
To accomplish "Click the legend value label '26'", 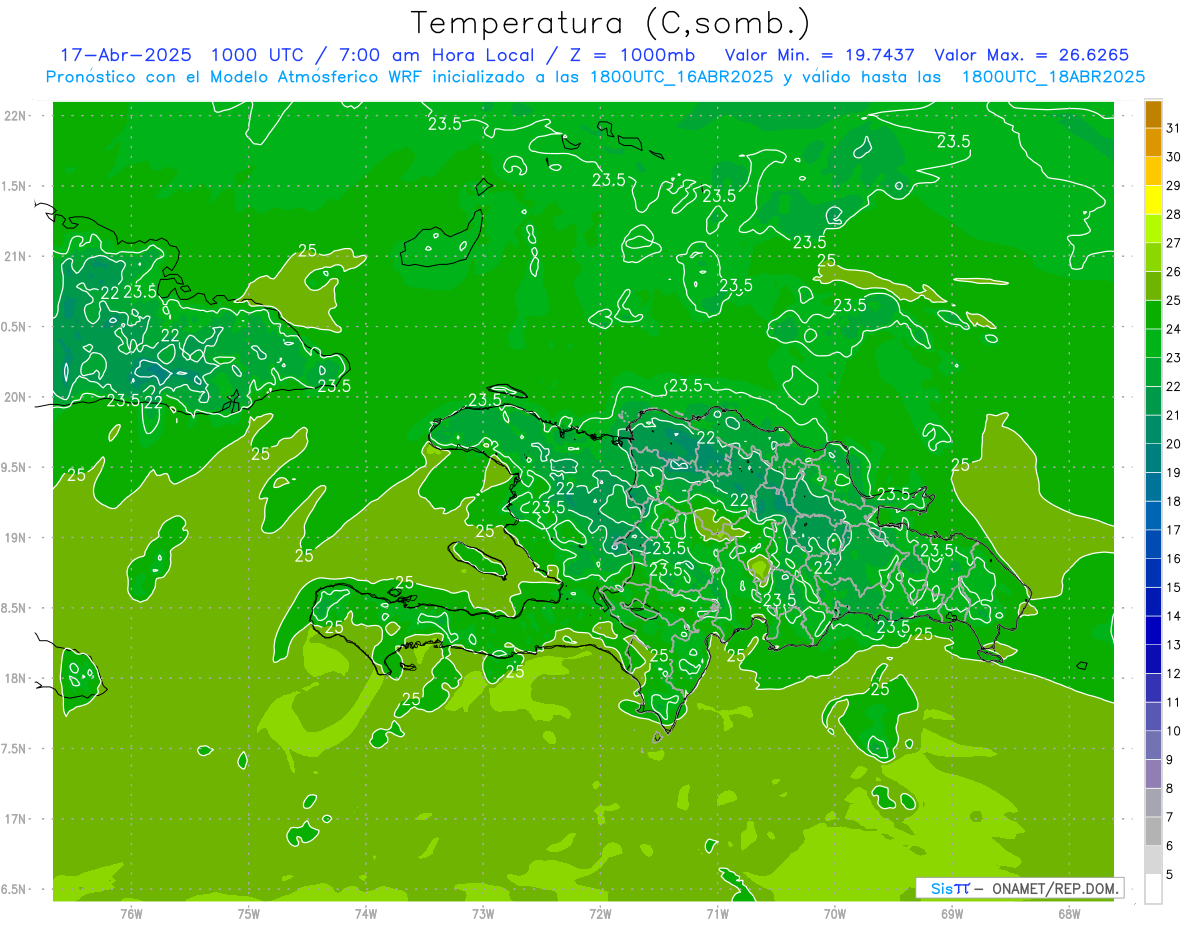I will [x=1174, y=272].
